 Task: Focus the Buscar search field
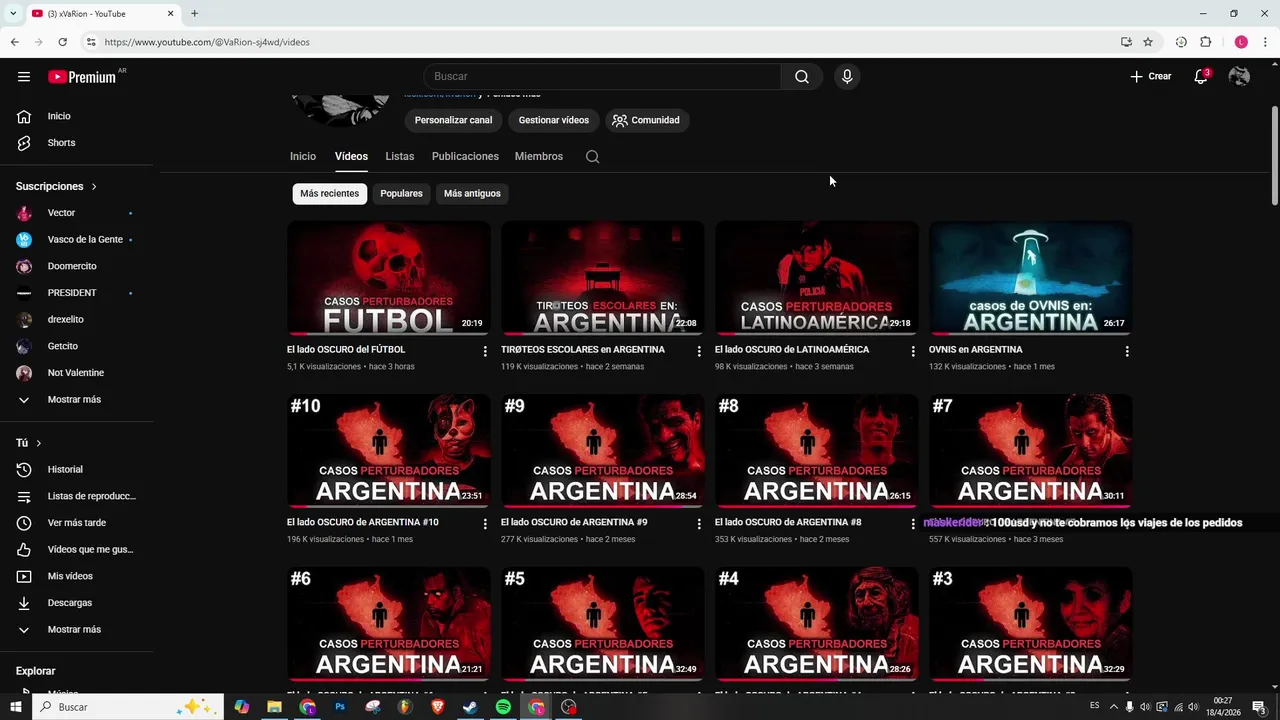click(603, 77)
